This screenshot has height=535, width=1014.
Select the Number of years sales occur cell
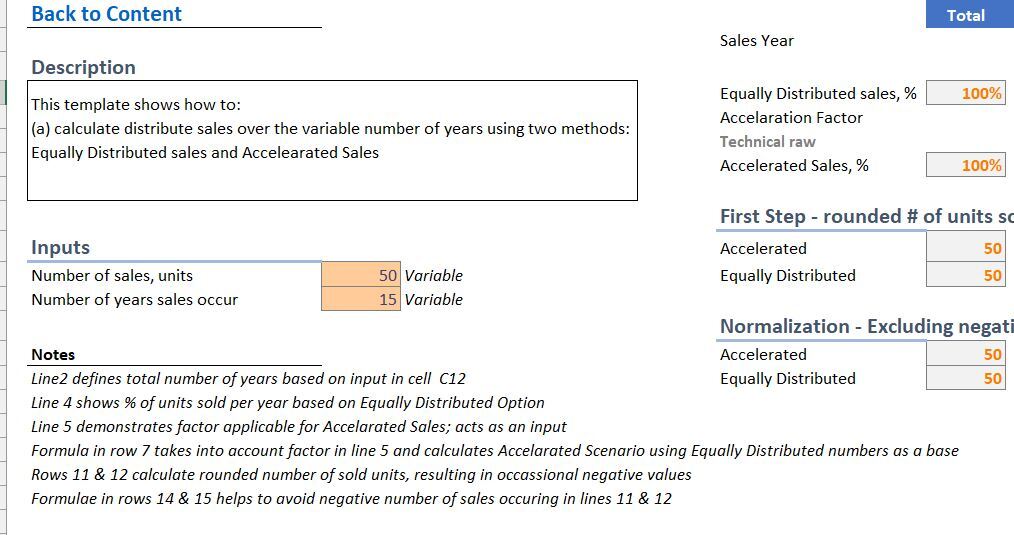361,299
